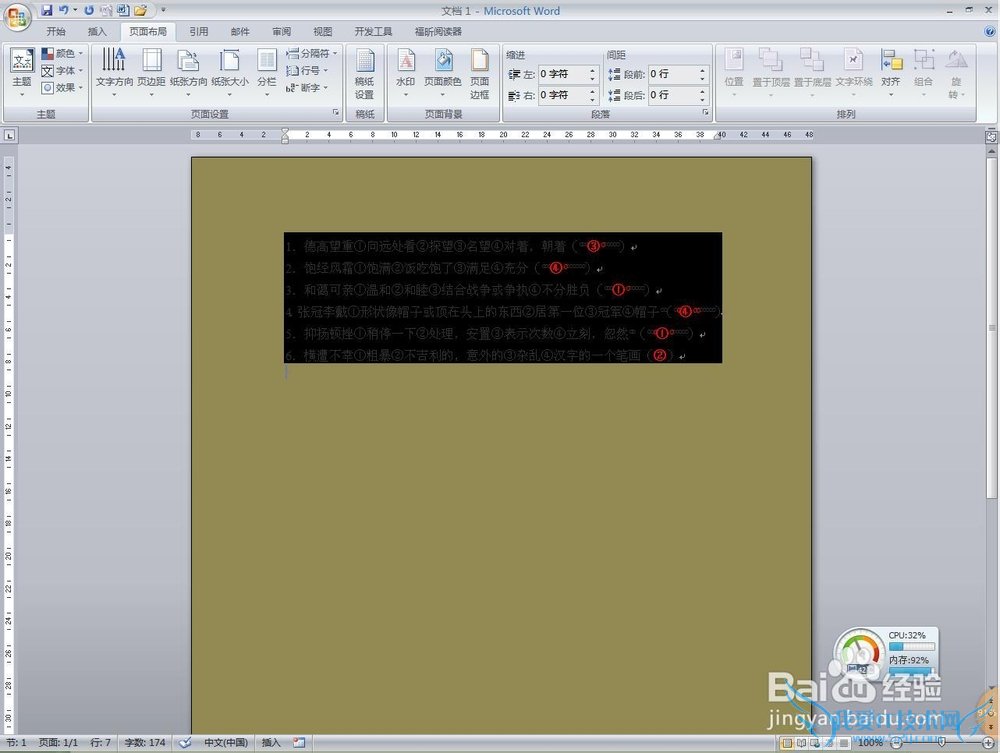Open 分栏 columns menu
1000x753 pixels.
267,73
